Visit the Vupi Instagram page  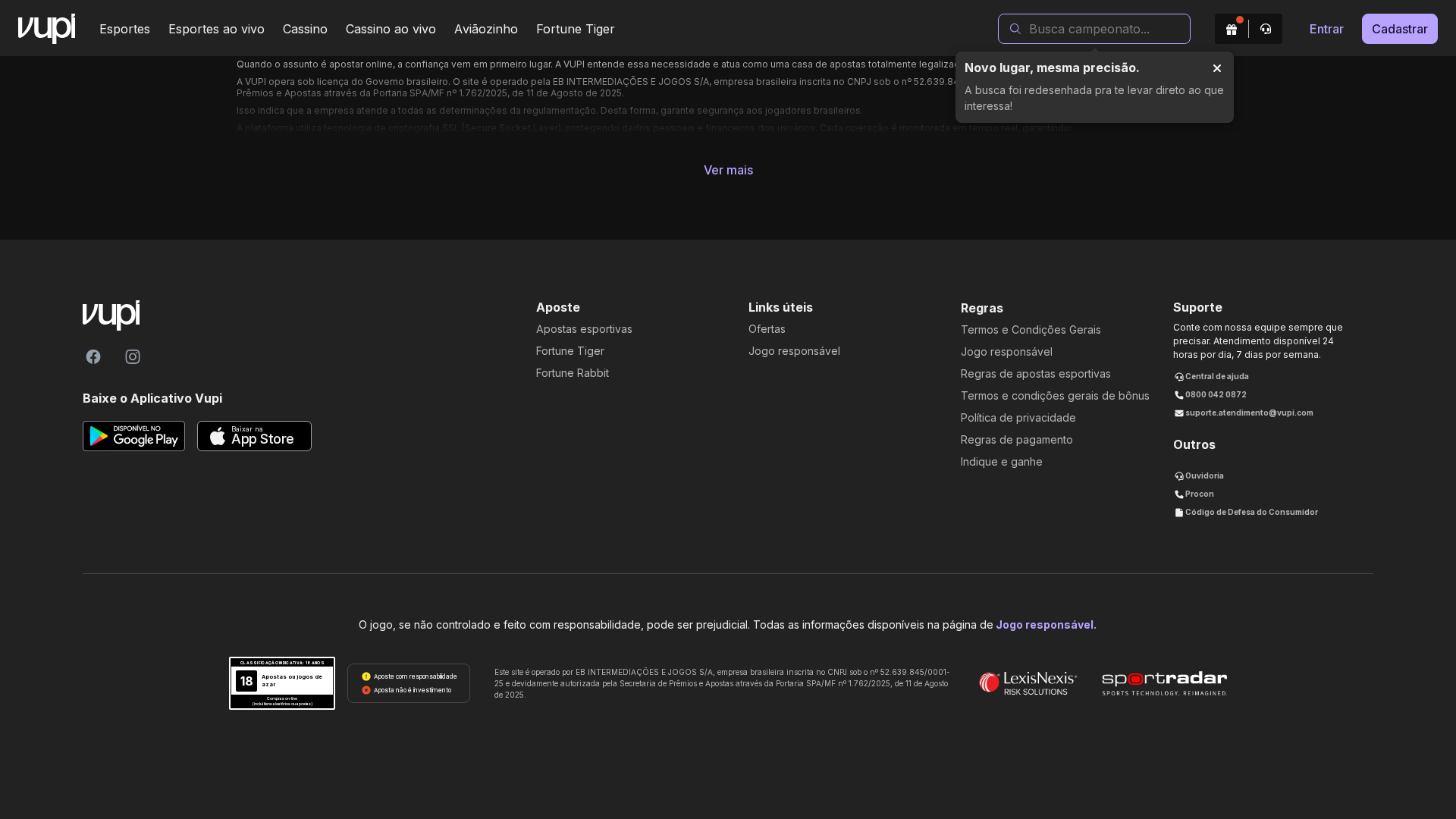point(133,356)
